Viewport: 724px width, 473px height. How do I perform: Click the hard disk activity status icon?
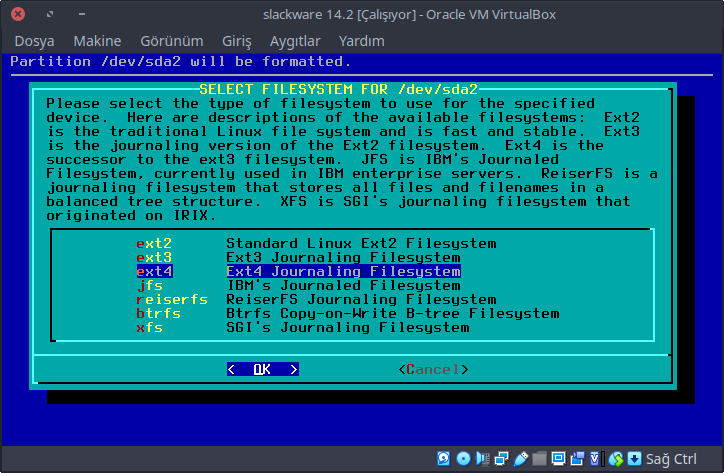click(x=444, y=459)
